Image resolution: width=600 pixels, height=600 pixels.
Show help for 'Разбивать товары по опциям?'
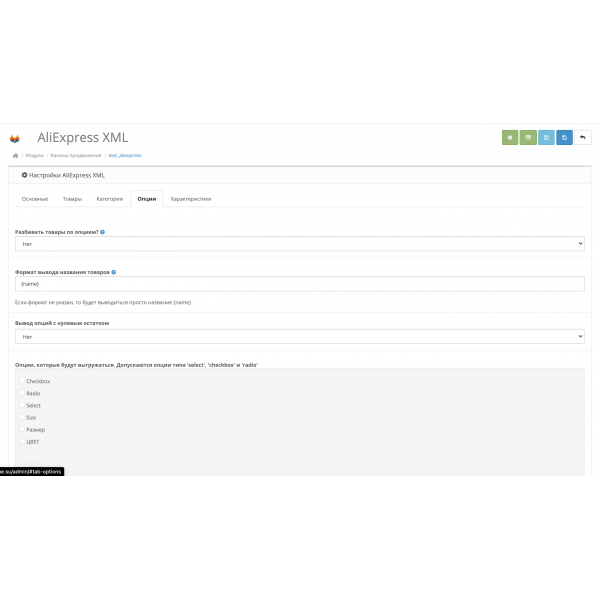pyautogui.click(x=103, y=232)
